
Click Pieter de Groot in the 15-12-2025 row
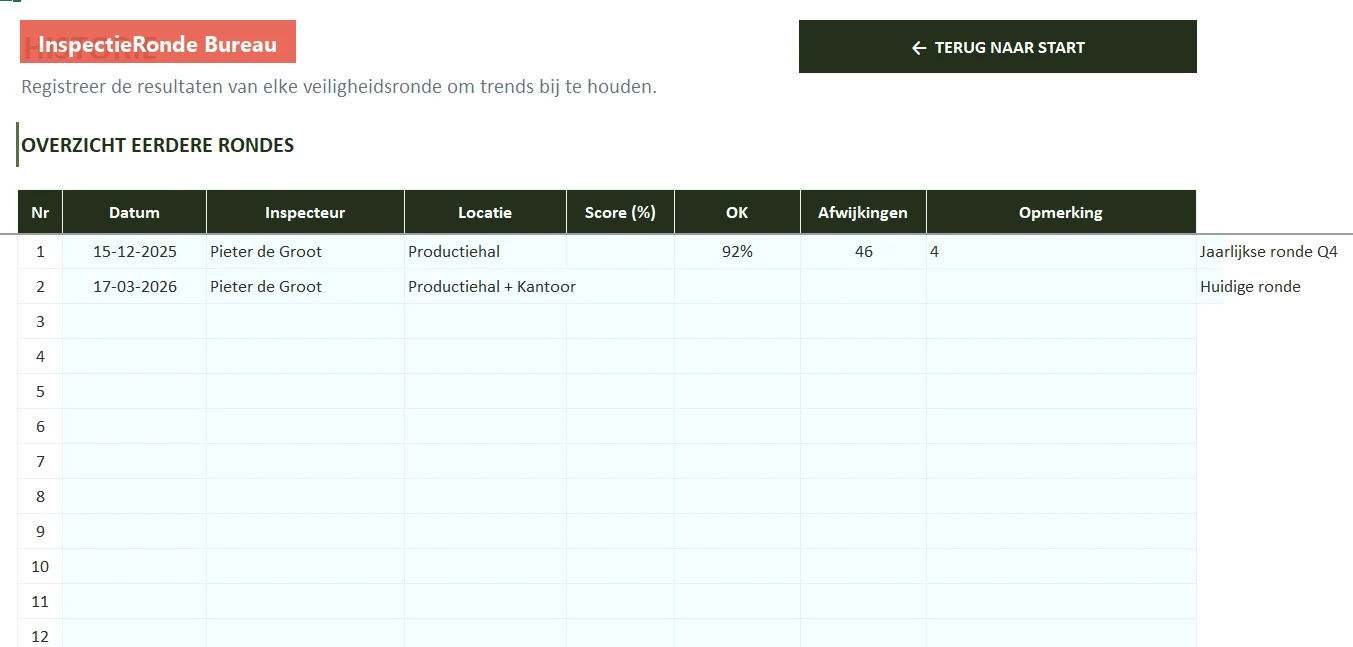click(x=305, y=252)
